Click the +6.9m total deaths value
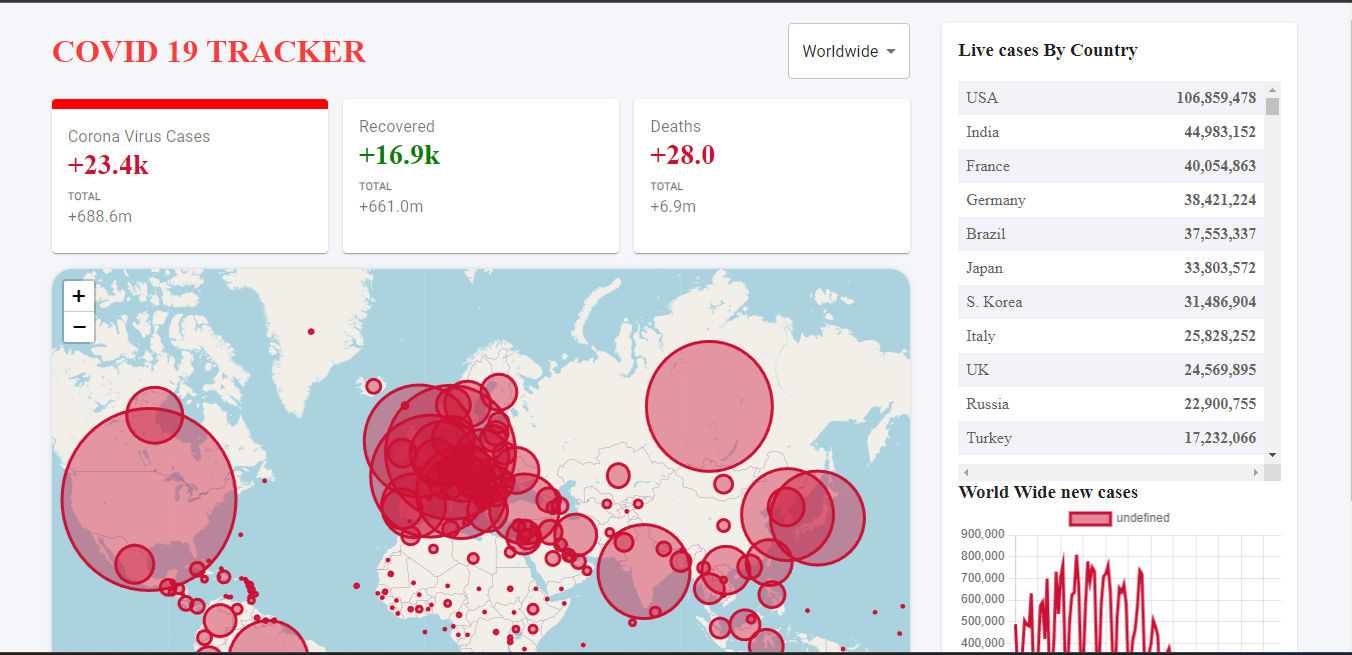 673,206
